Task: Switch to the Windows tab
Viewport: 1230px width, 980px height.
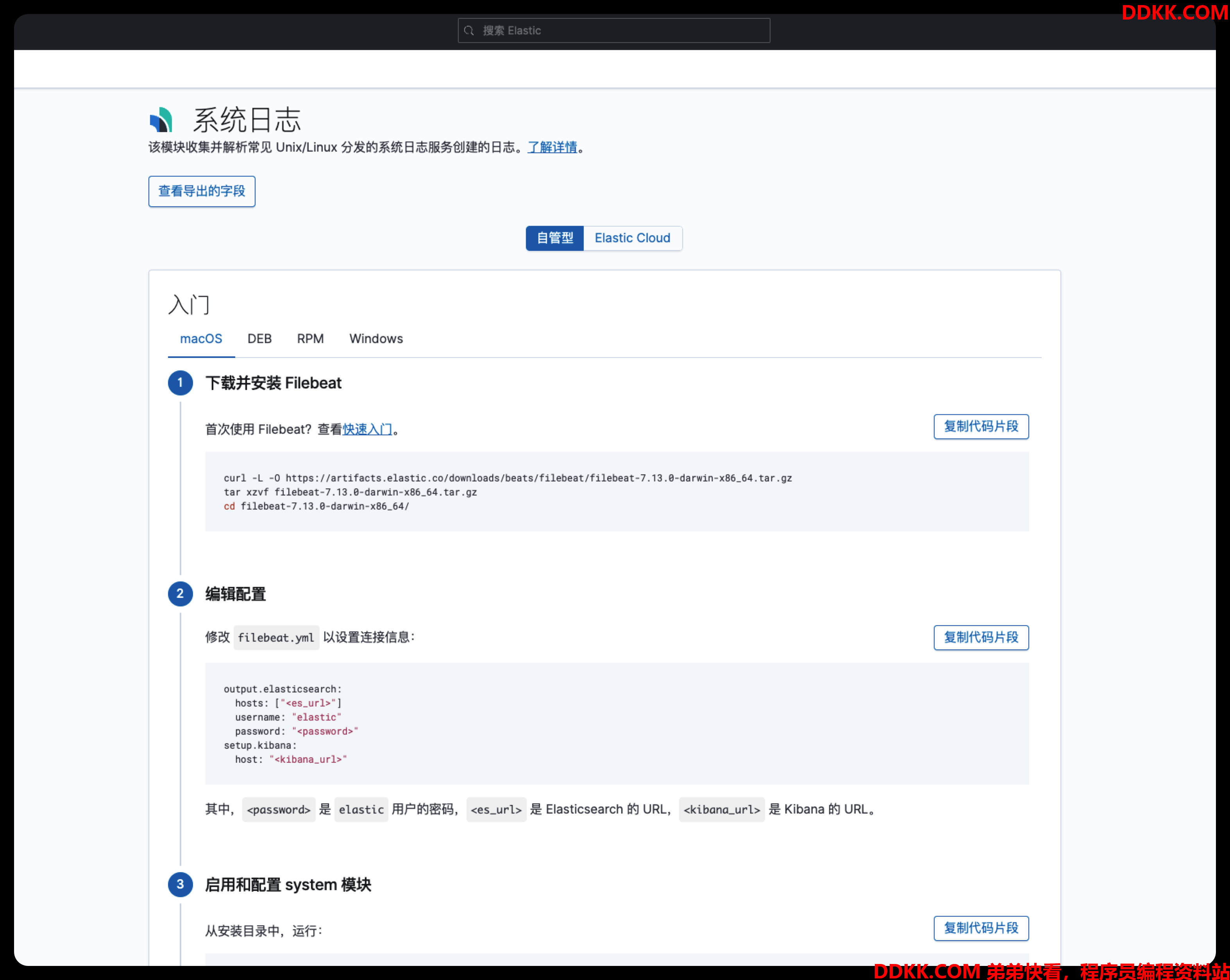Action: click(x=376, y=339)
